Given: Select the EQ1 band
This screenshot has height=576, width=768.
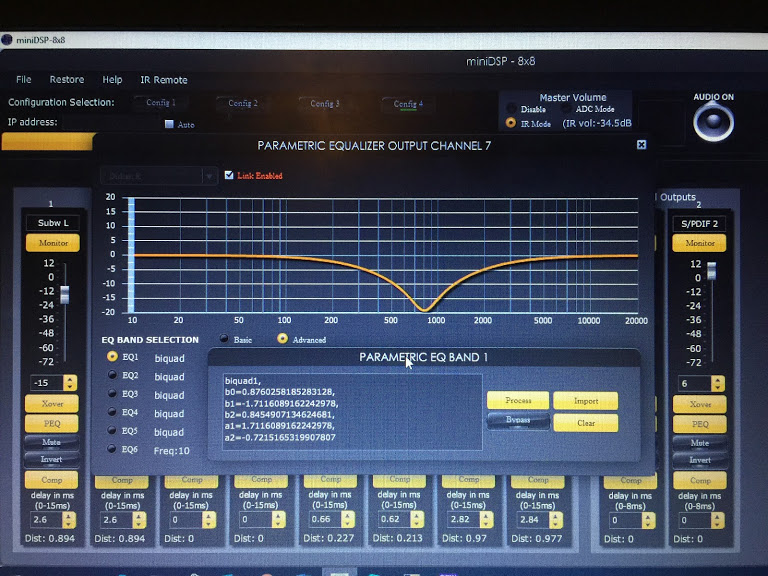Looking at the screenshot, I should pos(112,356).
